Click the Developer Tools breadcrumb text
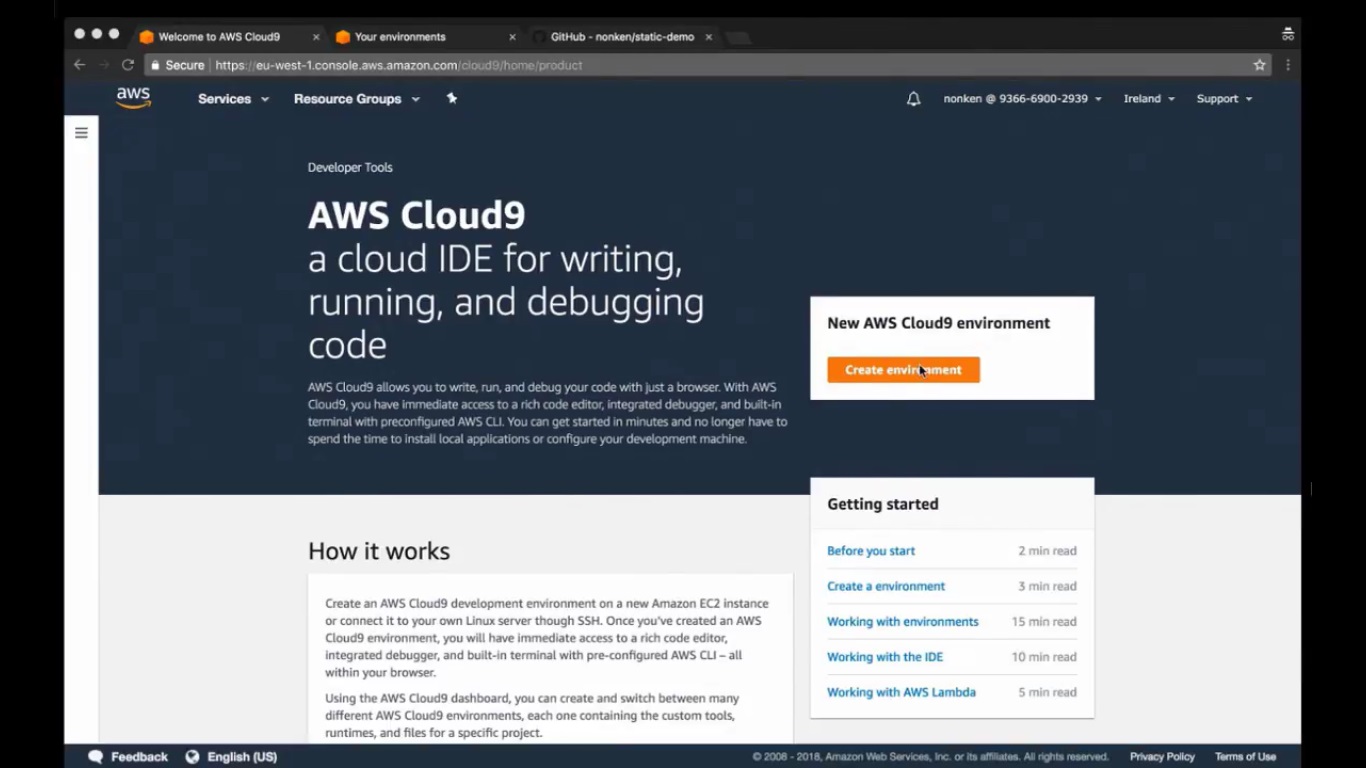The image size is (1366, 768). (350, 168)
